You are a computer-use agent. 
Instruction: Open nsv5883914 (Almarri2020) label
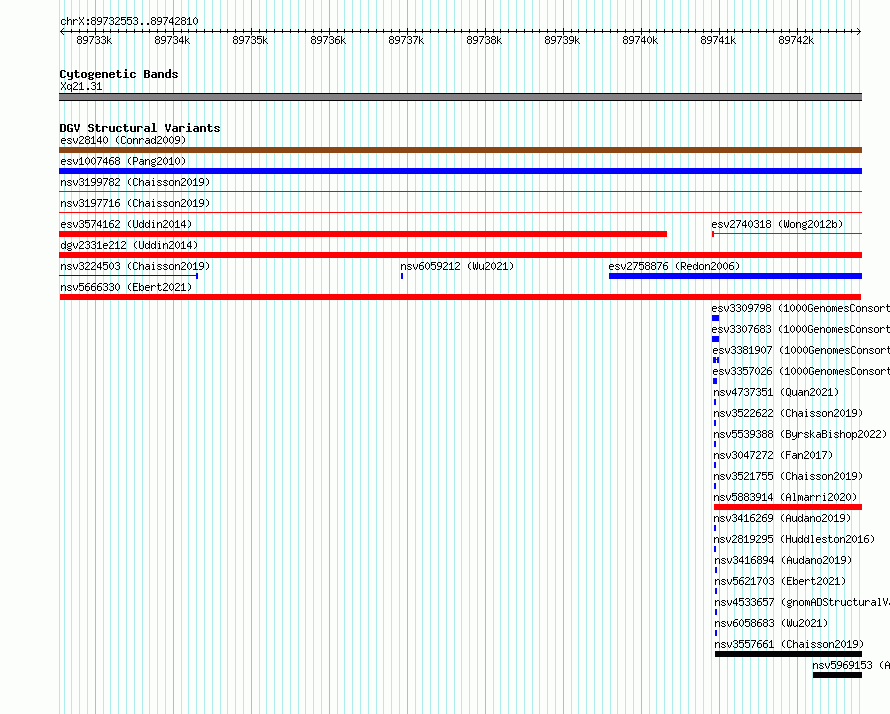[x=785, y=497]
